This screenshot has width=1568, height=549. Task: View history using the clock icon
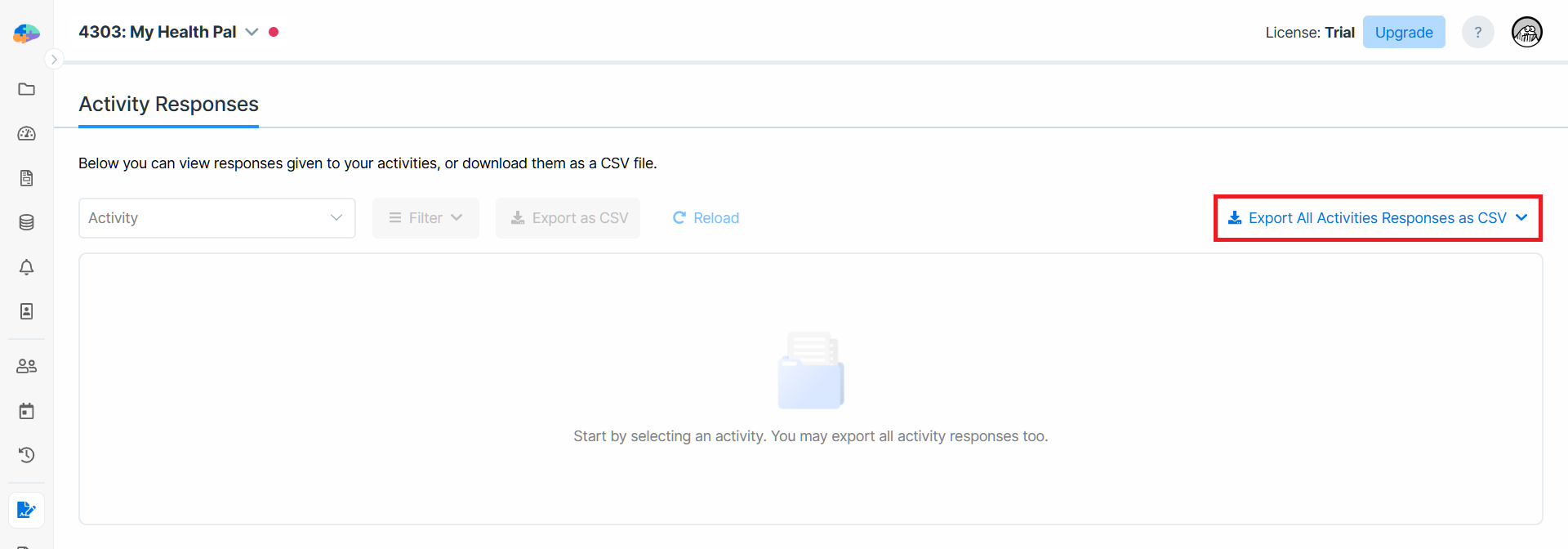[x=26, y=455]
